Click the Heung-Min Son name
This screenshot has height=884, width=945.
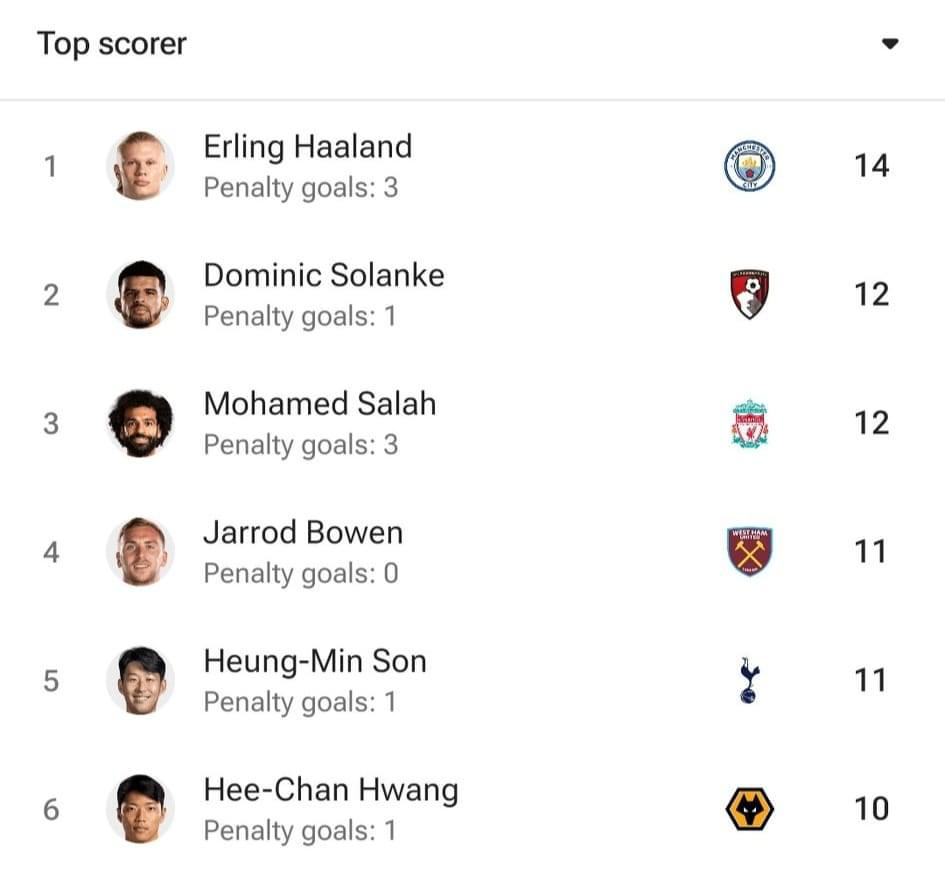(x=315, y=661)
